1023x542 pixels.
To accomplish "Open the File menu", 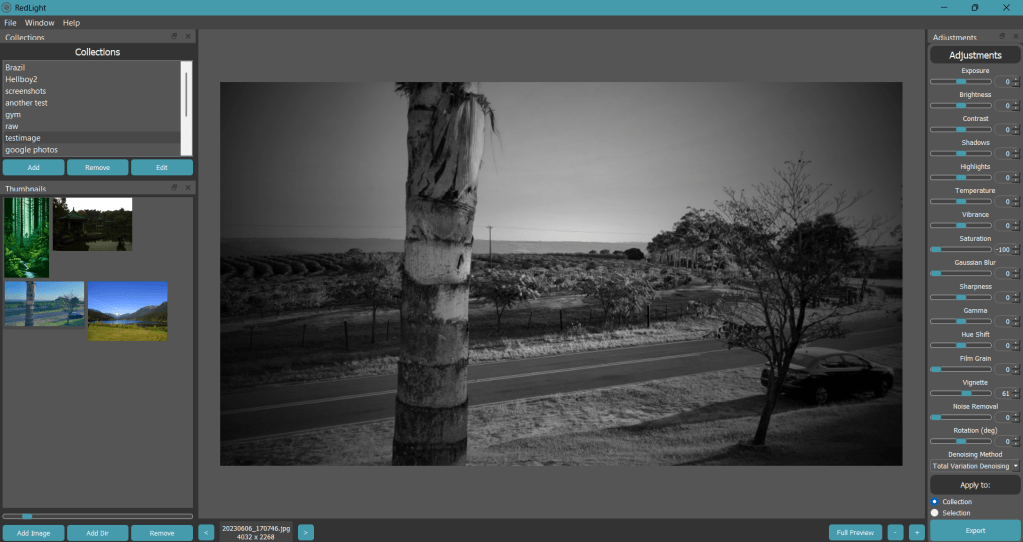I will [10, 22].
